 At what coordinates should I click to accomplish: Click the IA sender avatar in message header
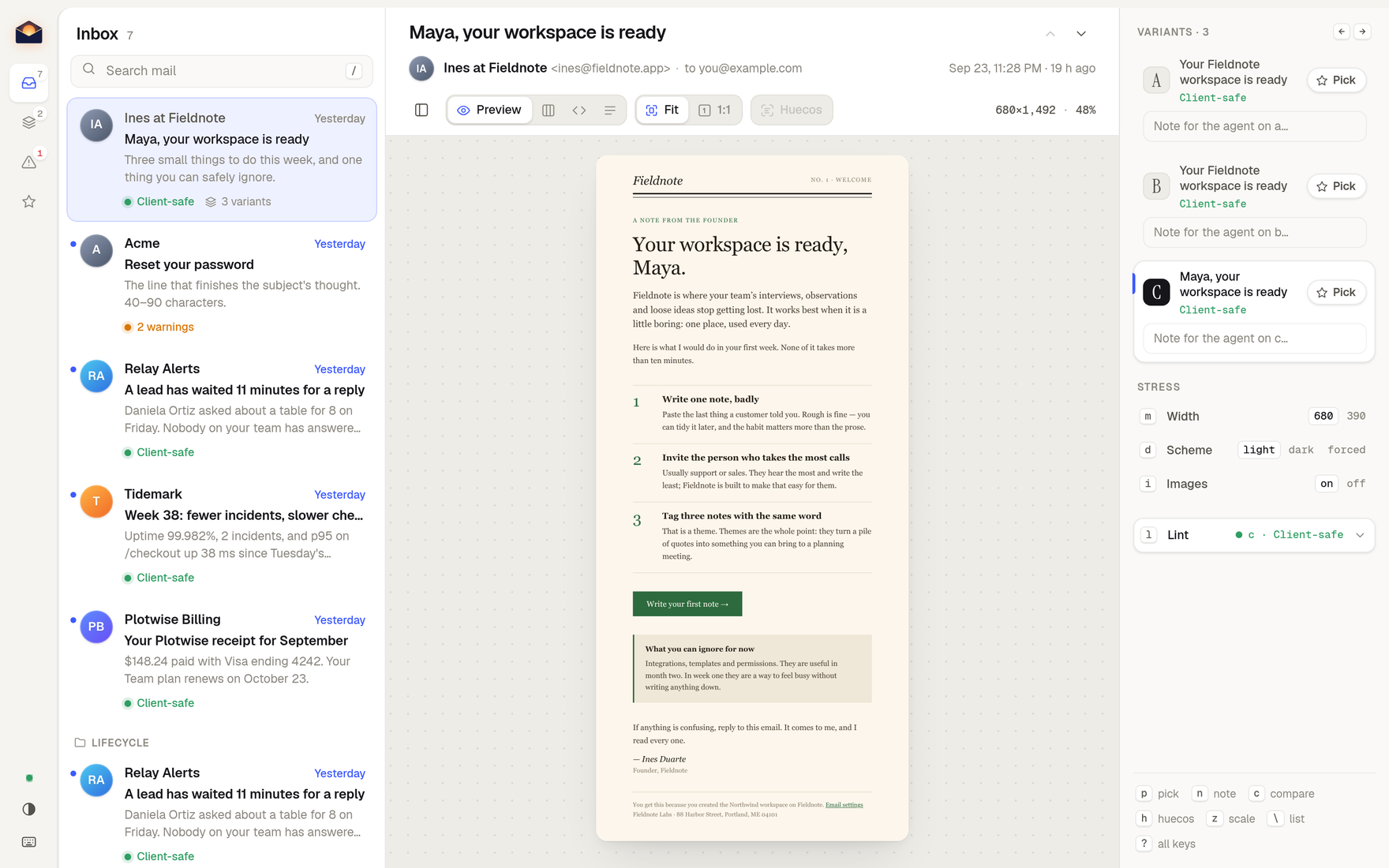click(421, 69)
